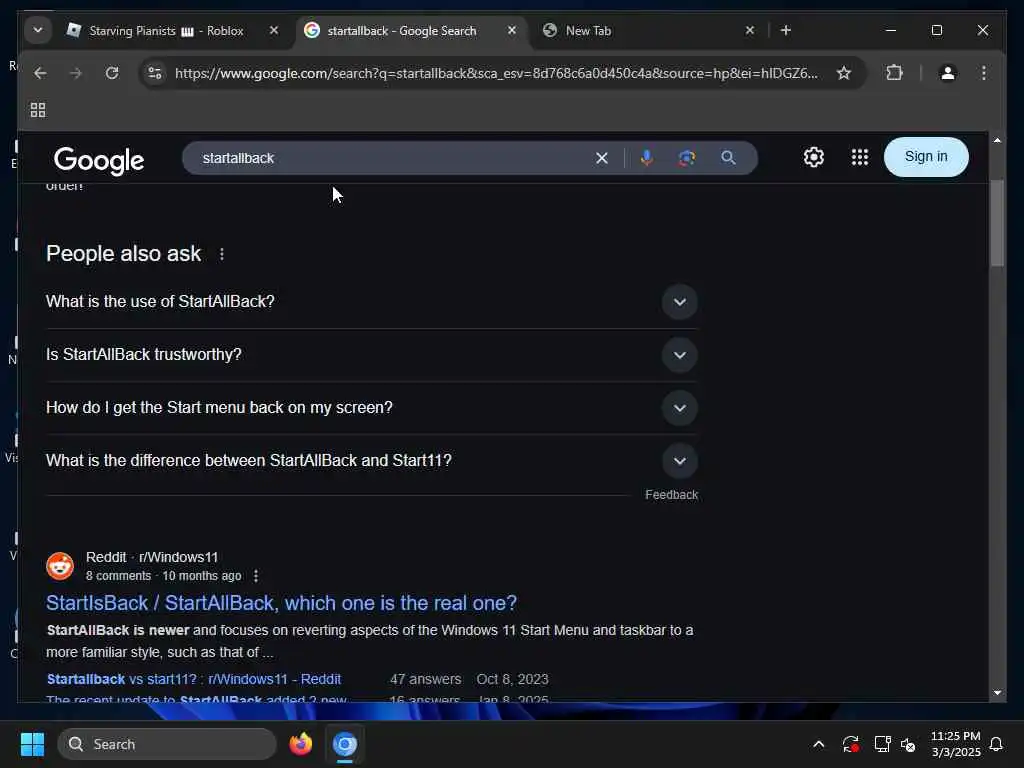Click the page vertical scrollbar thumb
This screenshot has height=768, width=1024.
(997, 222)
